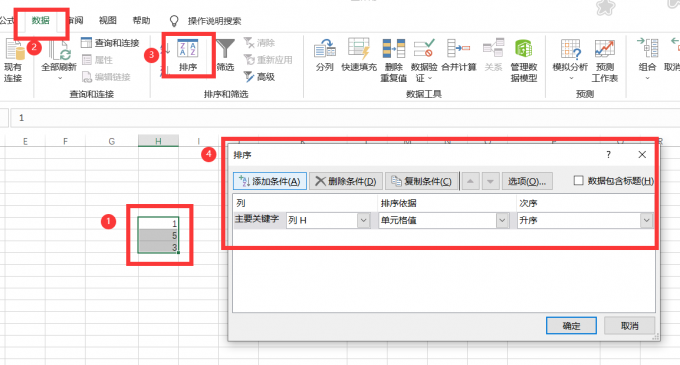
Task: Click the move-down arrow in sort dialog
Action: coord(490,181)
